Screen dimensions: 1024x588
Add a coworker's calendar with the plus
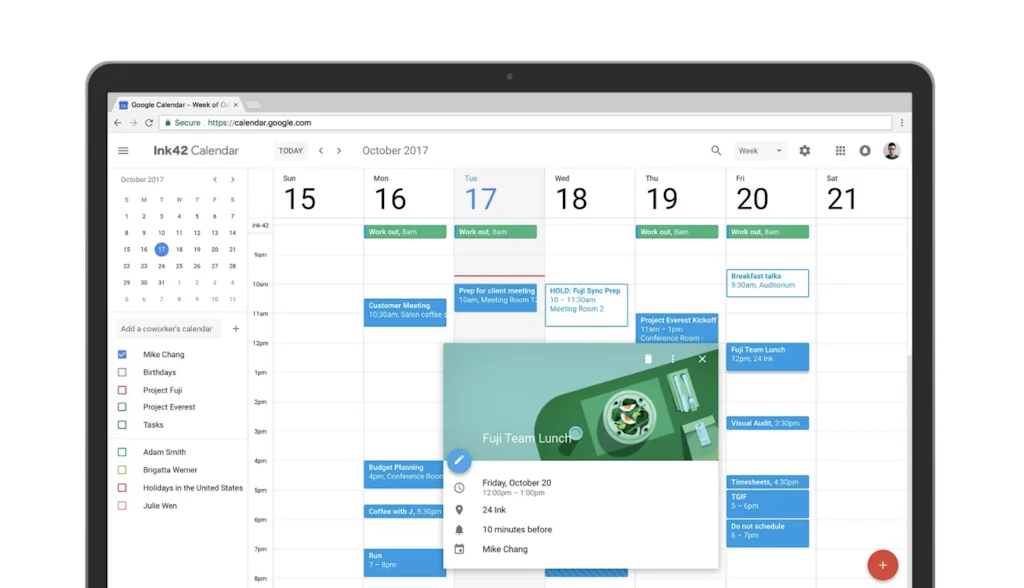[x=236, y=328]
